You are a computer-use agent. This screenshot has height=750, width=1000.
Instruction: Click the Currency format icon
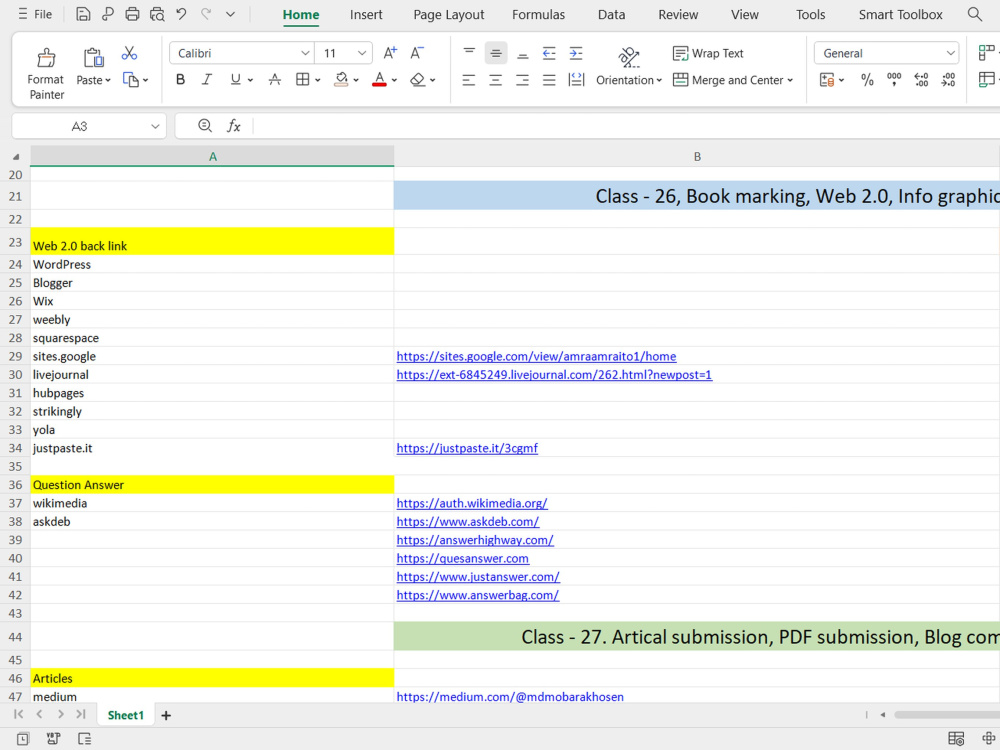pos(827,80)
